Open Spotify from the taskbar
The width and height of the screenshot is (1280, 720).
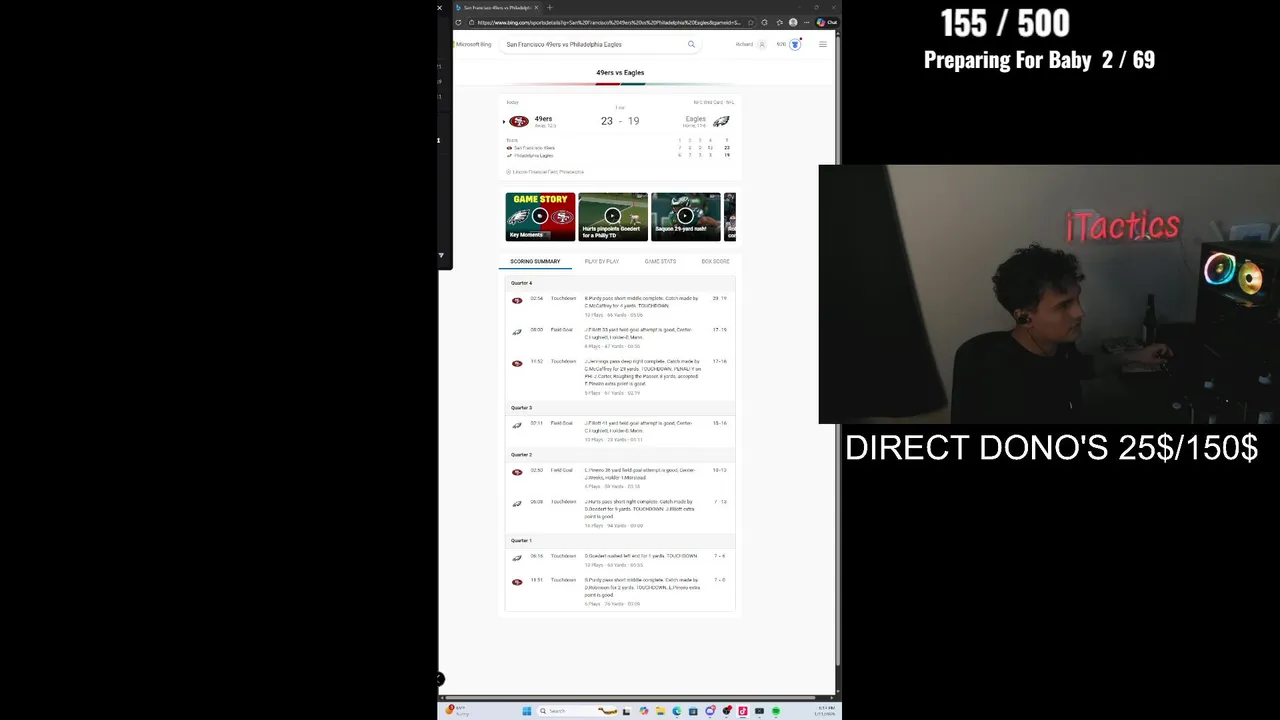(x=776, y=711)
